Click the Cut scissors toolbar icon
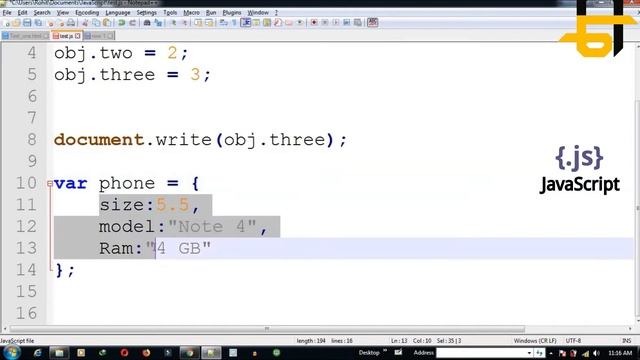This screenshot has width=640, height=360. tap(85, 23)
